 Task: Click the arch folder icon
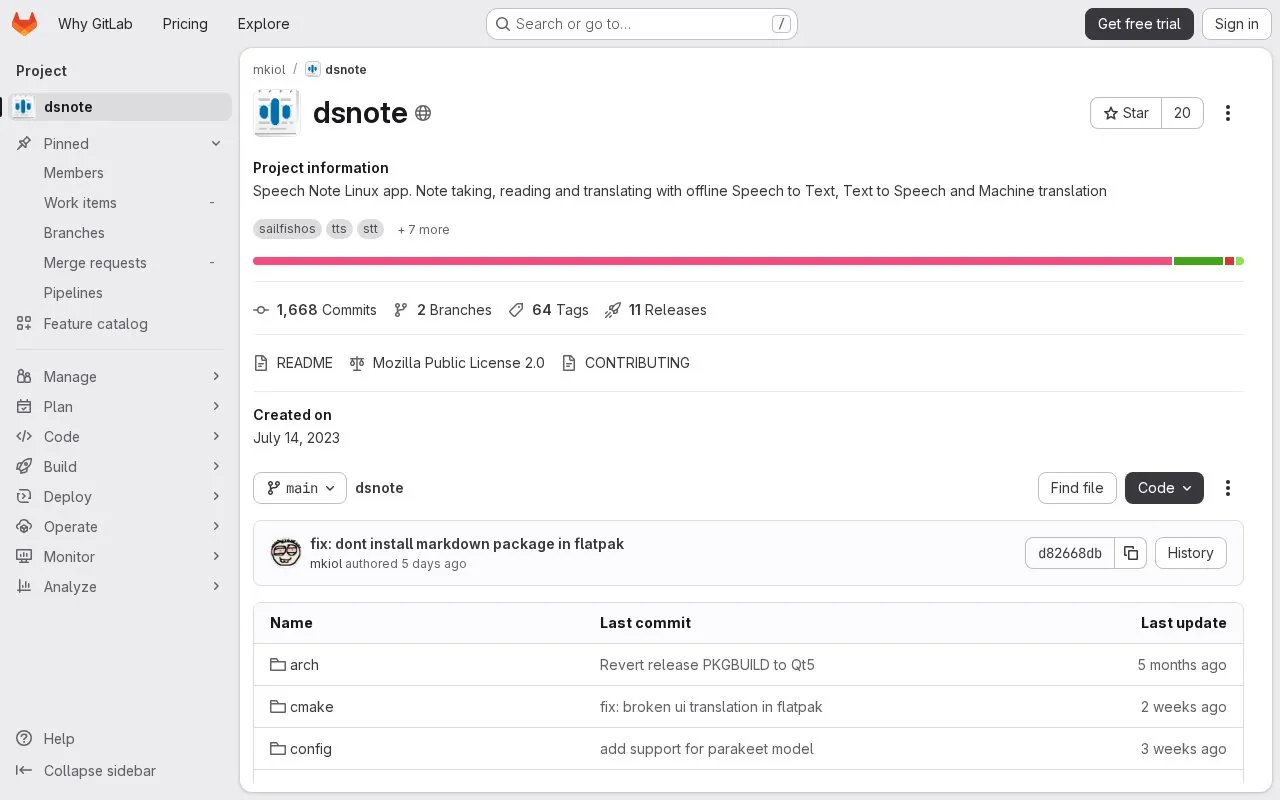point(278,665)
